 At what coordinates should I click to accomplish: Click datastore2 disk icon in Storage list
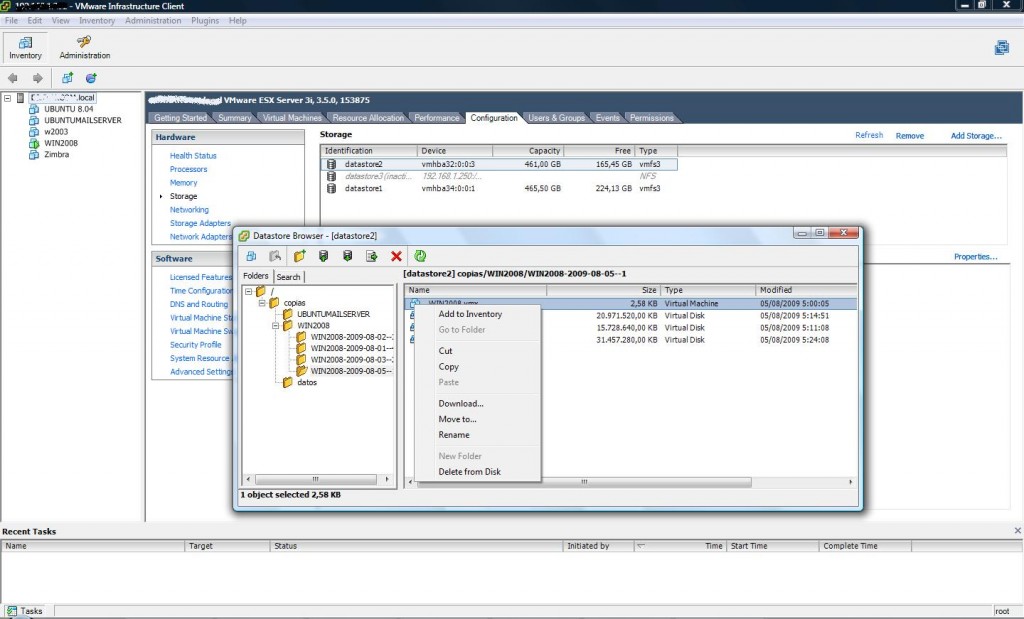click(x=331, y=165)
